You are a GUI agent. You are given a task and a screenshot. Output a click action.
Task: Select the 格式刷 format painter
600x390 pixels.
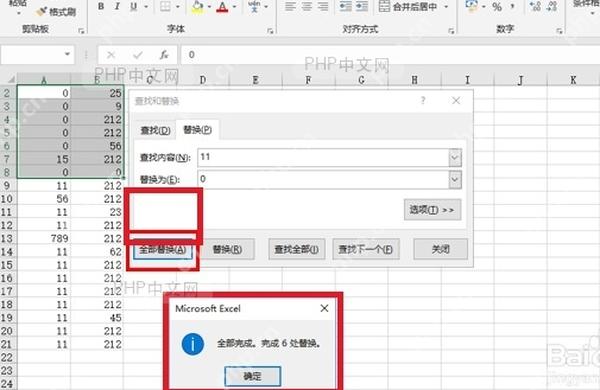pos(56,12)
